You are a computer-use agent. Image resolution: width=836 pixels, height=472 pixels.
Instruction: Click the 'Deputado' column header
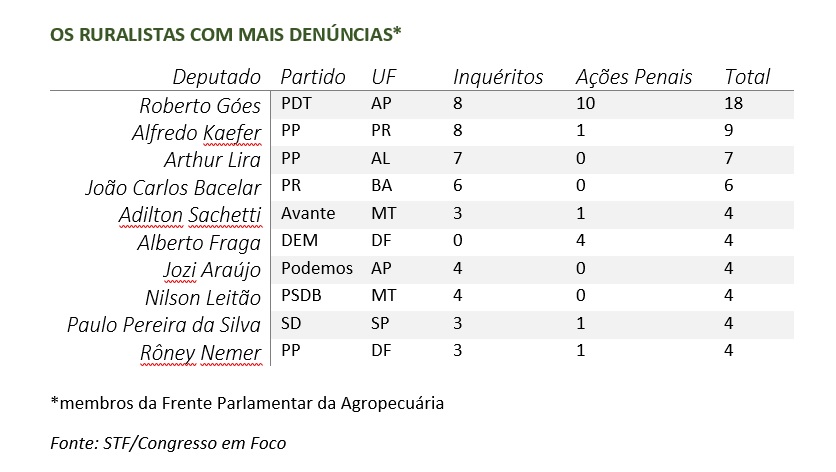tap(216, 77)
